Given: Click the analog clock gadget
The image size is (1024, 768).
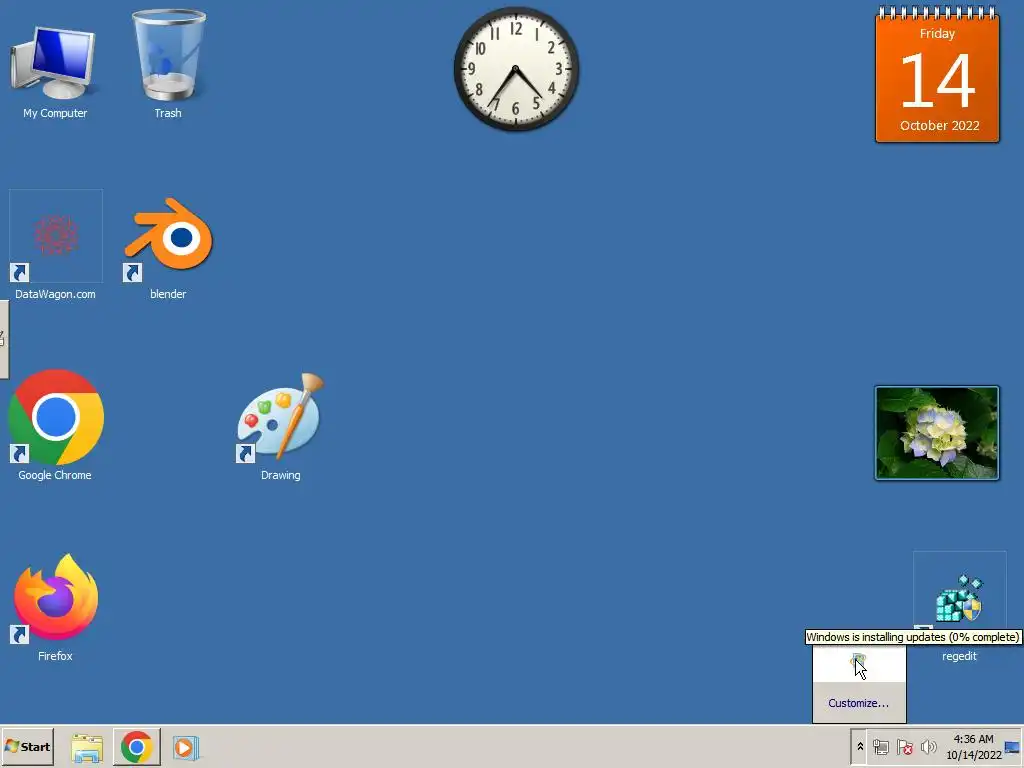Looking at the screenshot, I should (516, 69).
